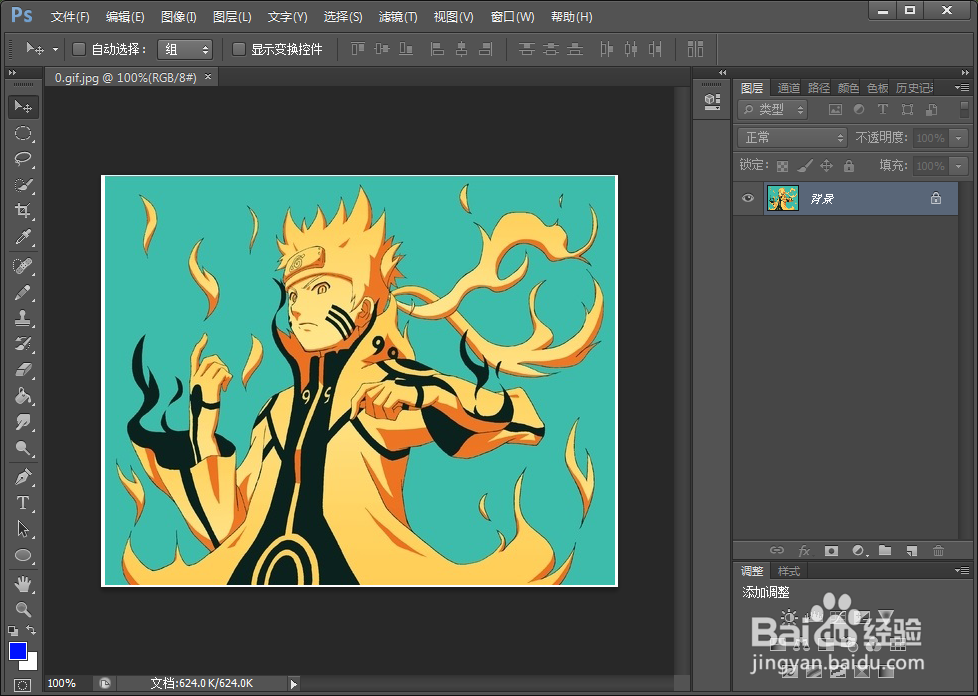978x696 pixels.
Task: Open the Adjustments panel flyout menu
Action: click(961, 571)
